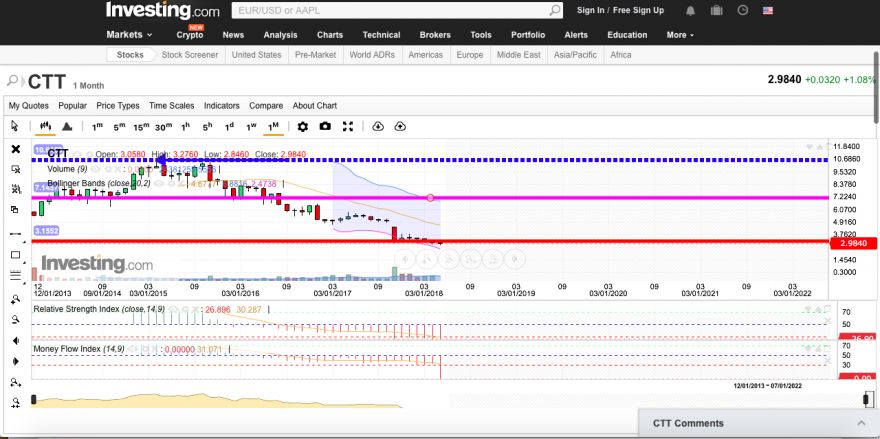Enter fullscreen chart mode
The height and width of the screenshot is (439, 880).
pyautogui.click(x=348, y=126)
